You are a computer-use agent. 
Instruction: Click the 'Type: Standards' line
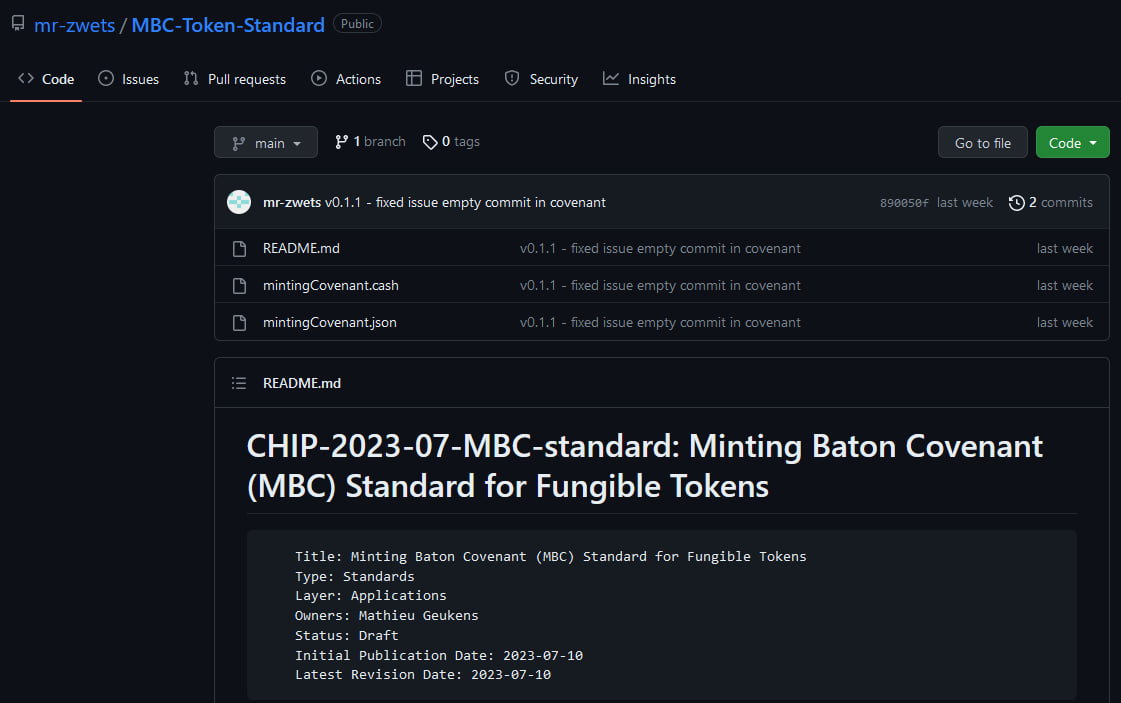pyautogui.click(x=355, y=576)
